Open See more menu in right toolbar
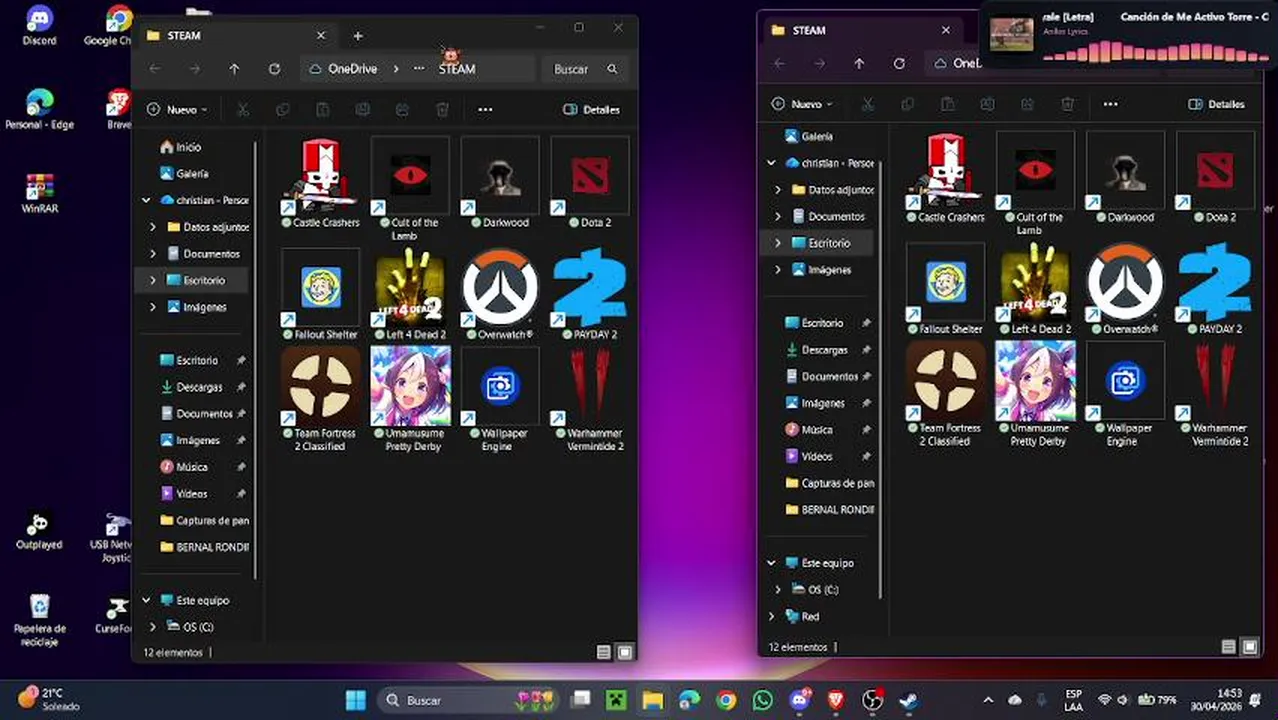Viewport: 1278px width, 720px height. click(1110, 104)
